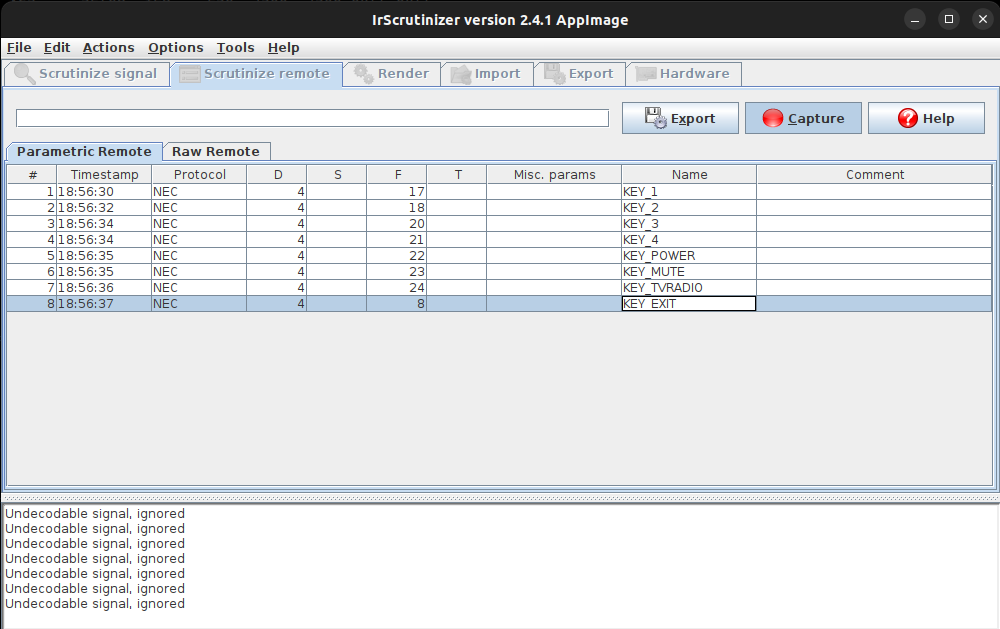Select the Export tab disk icon
Screen dimensions: 1000x629
tap(554, 74)
